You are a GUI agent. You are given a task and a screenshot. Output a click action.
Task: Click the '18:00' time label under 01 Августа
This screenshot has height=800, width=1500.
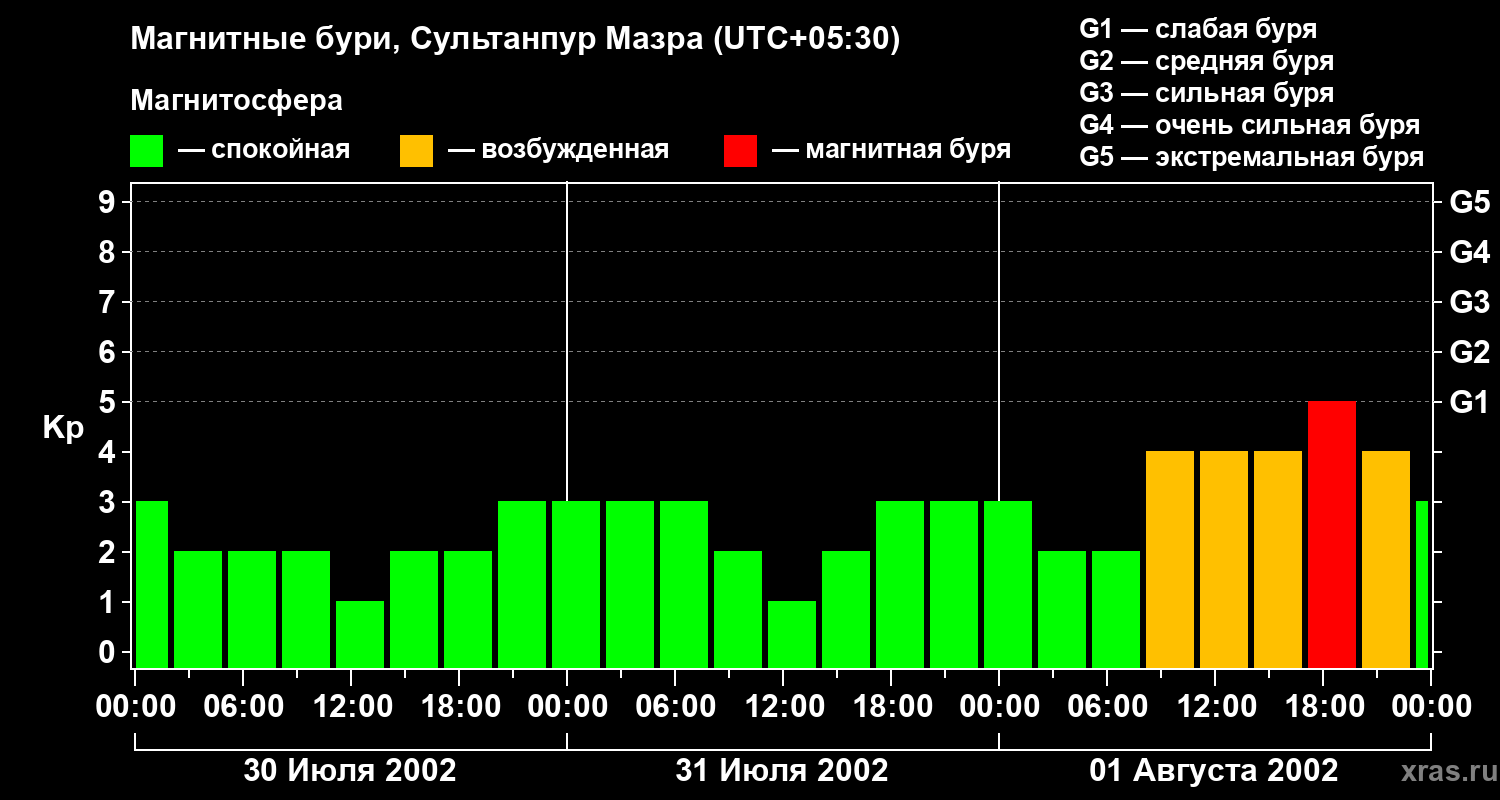pos(1323,707)
